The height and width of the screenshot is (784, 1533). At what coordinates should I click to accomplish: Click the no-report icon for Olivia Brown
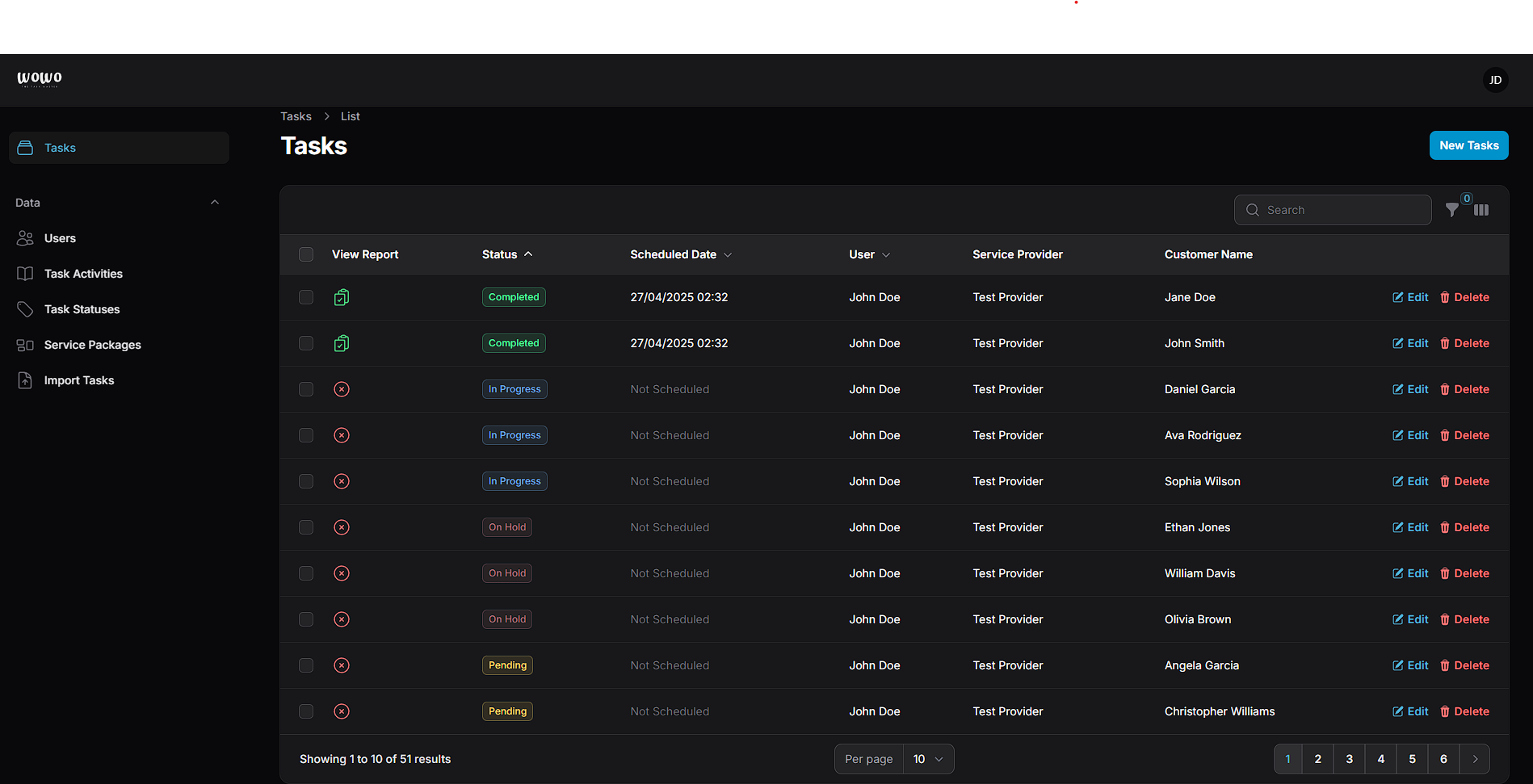coord(342,619)
